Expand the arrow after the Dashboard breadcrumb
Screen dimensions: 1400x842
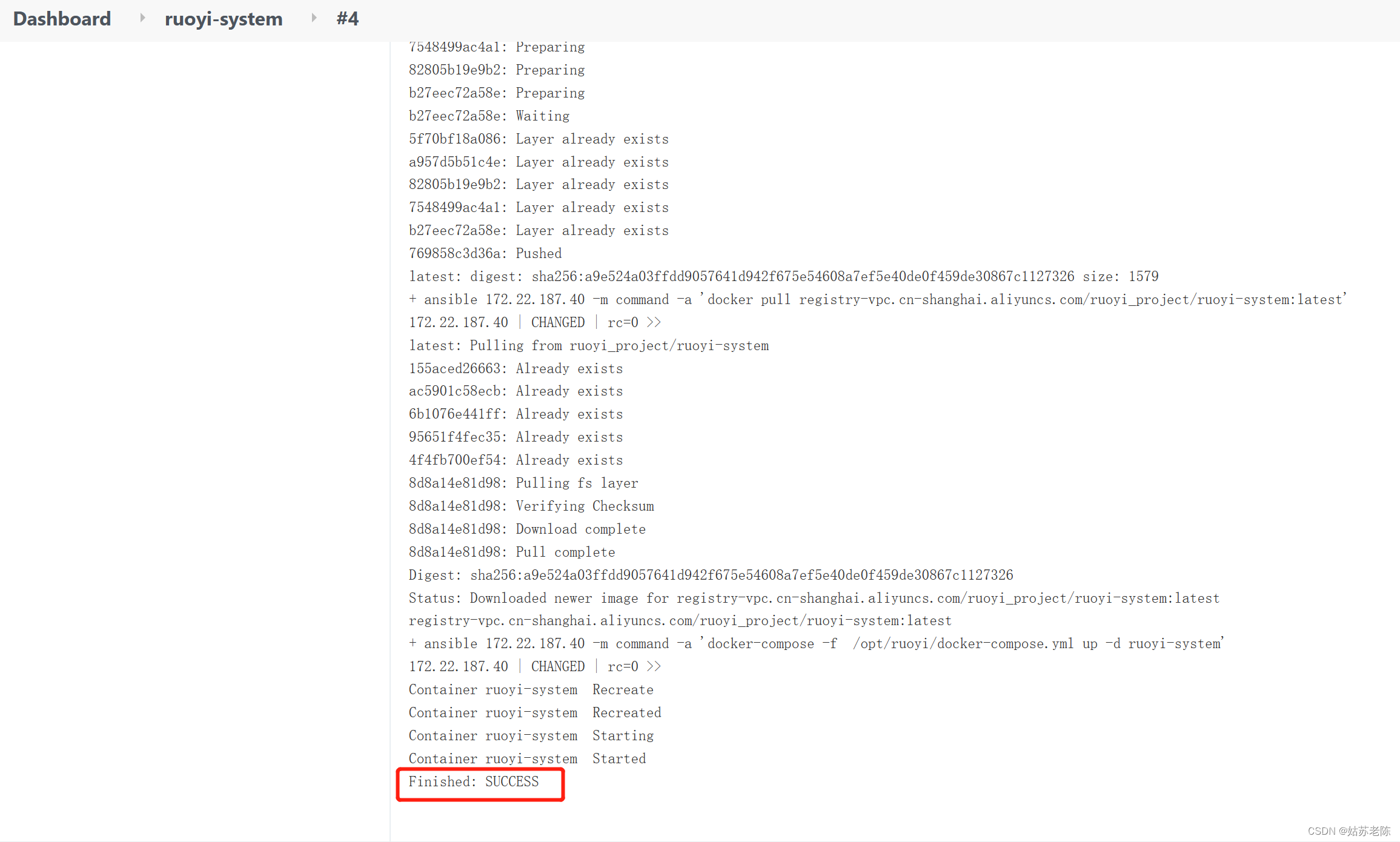[x=142, y=18]
